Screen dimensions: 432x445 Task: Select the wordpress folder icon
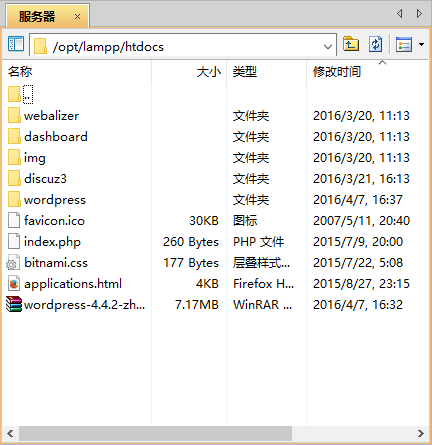coord(14,200)
